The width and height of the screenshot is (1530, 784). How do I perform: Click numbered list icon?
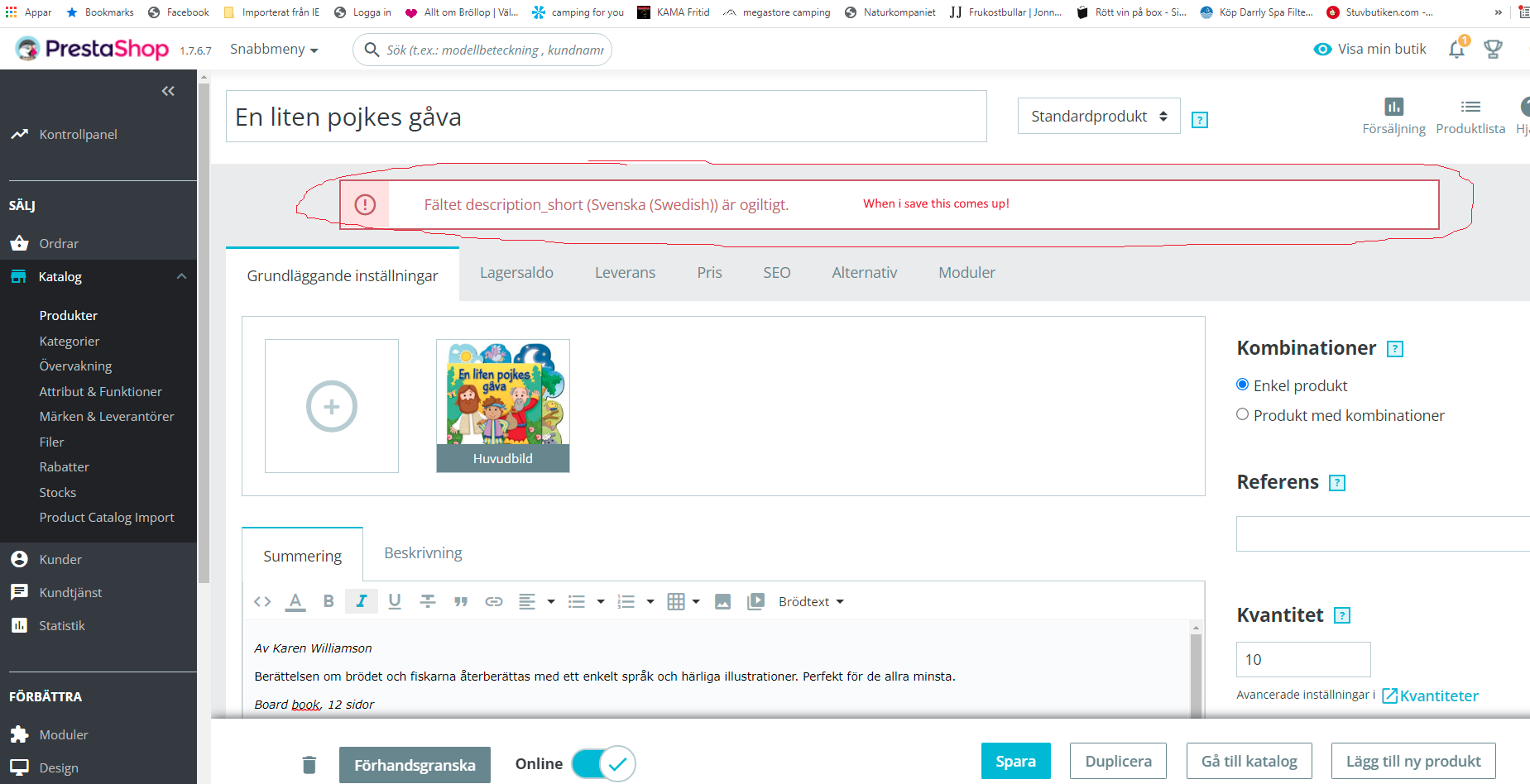click(626, 601)
